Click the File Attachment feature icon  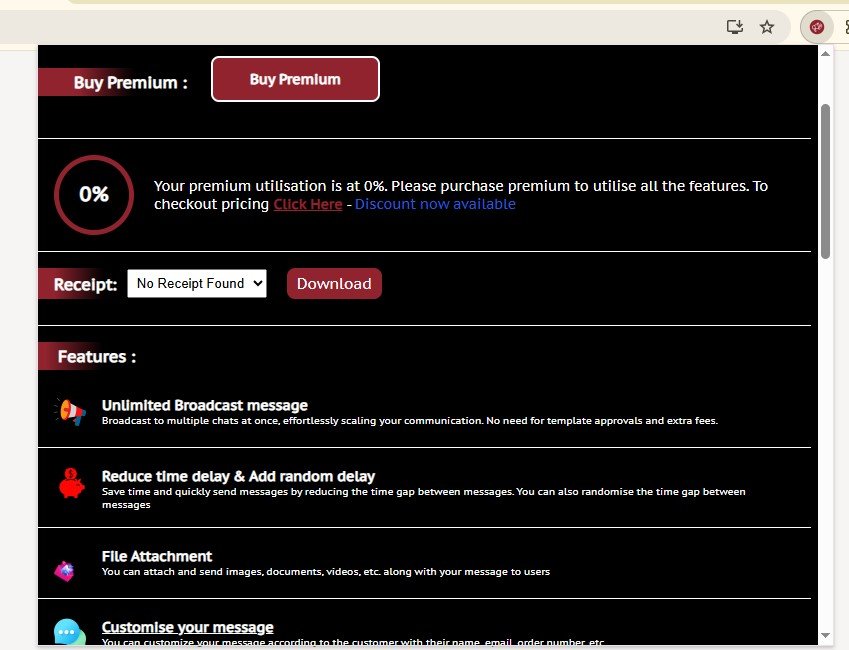(65, 571)
